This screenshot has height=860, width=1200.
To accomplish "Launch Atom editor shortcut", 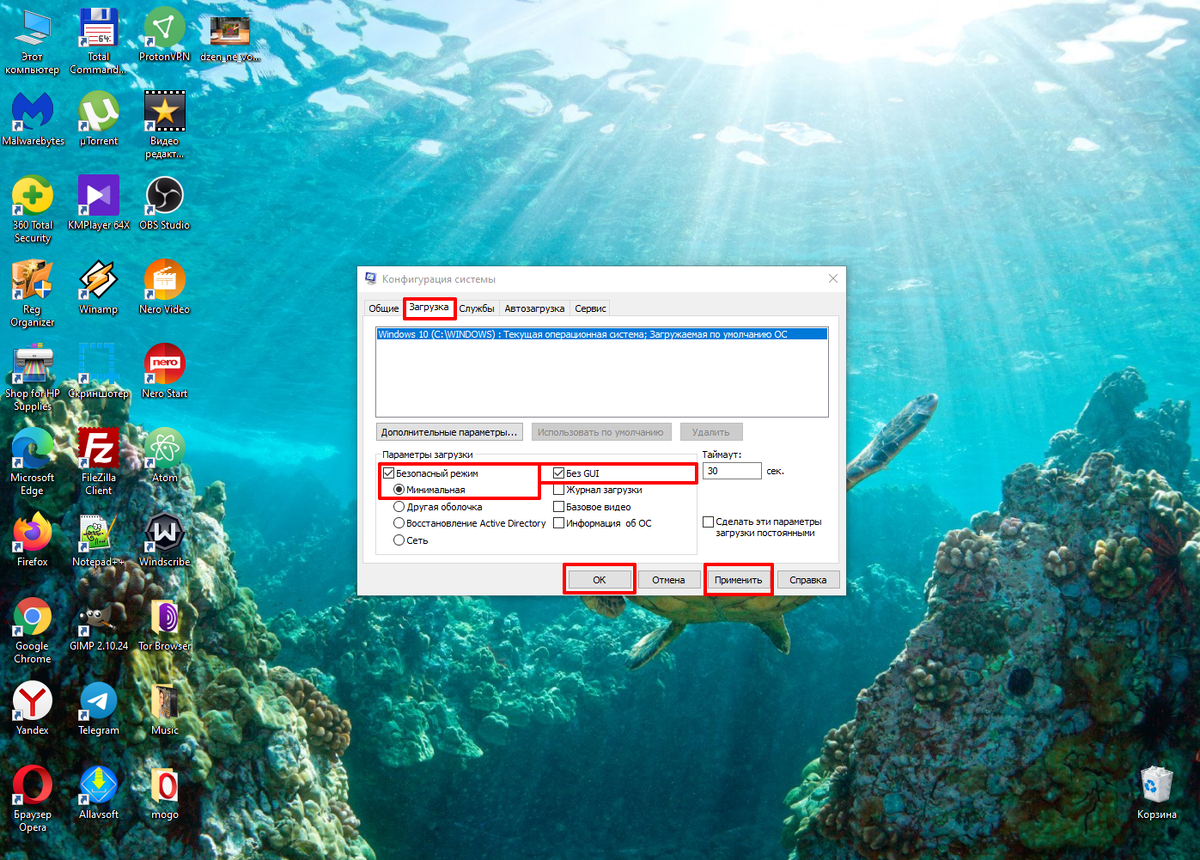I will (x=164, y=456).
